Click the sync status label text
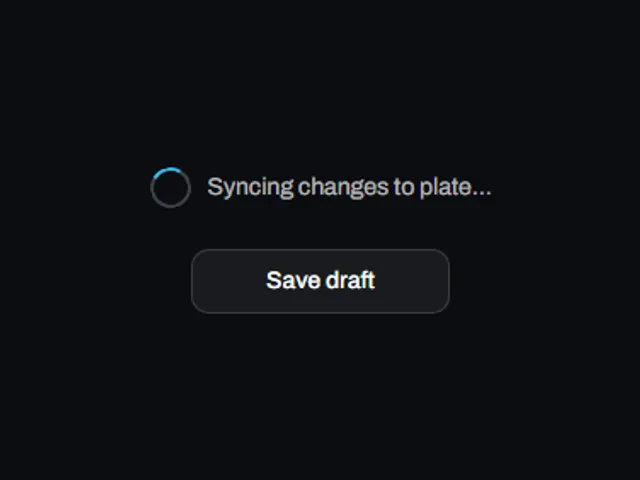Viewport: 640px width, 480px height. 349,187
